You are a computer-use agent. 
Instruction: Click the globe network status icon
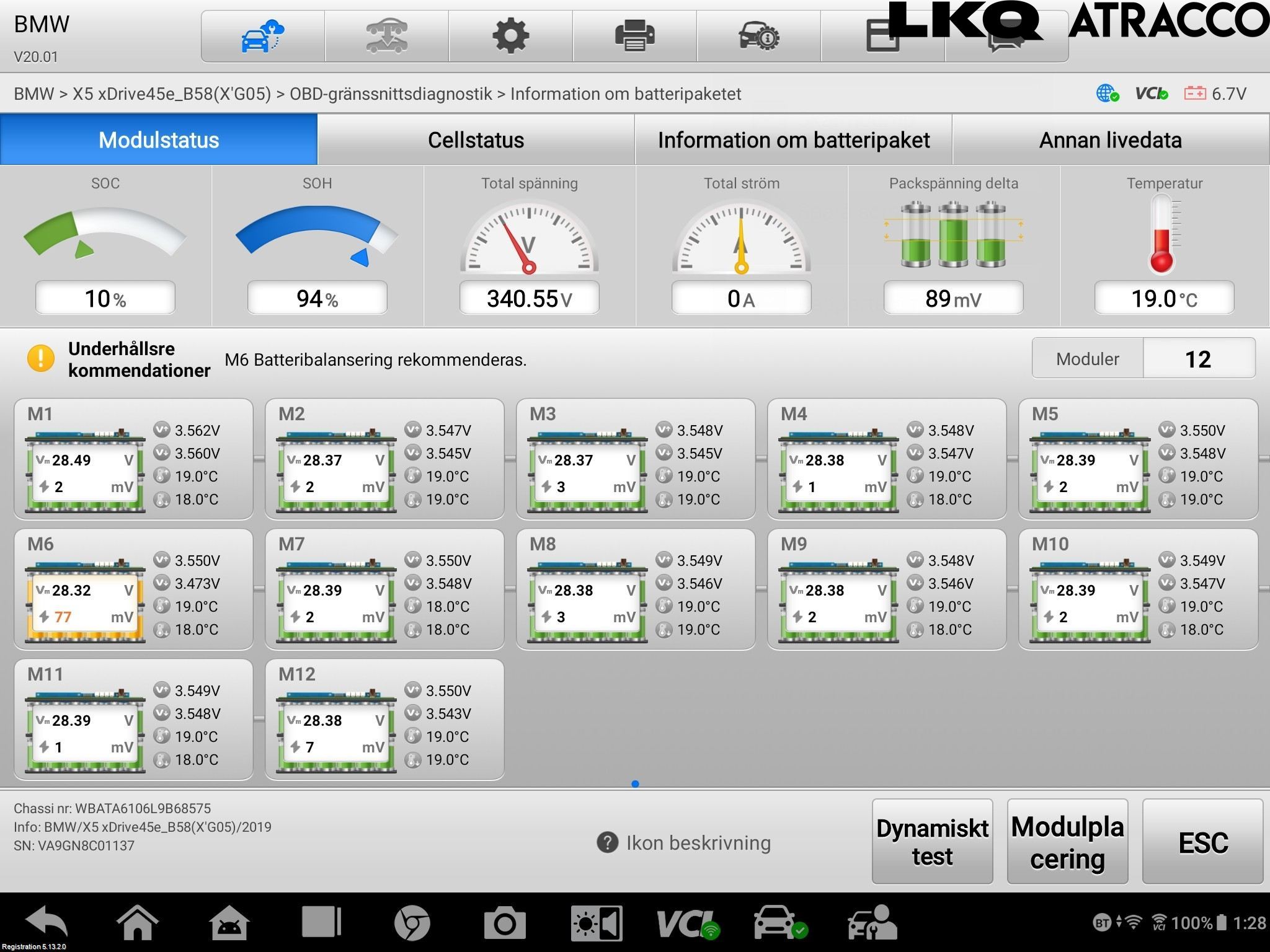pyautogui.click(x=1108, y=94)
